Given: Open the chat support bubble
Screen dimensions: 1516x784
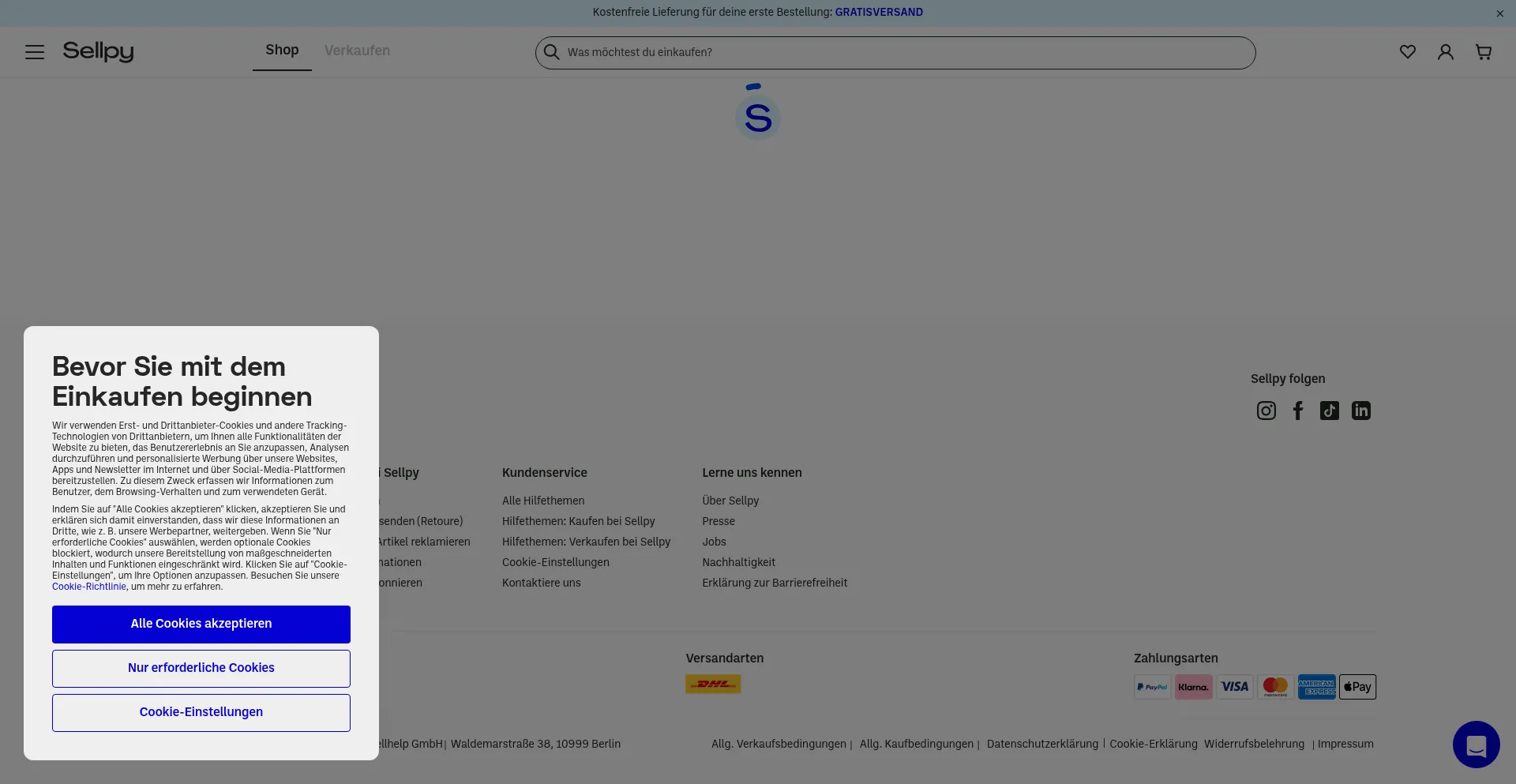Looking at the screenshot, I should pyautogui.click(x=1476, y=745).
